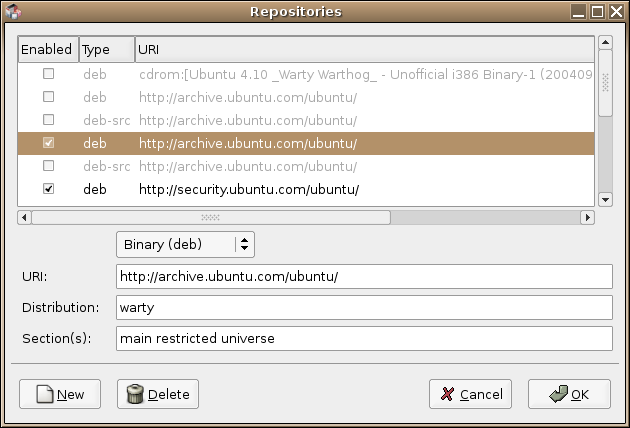
Task: Minimize the Repositories window
Action: [579, 11]
